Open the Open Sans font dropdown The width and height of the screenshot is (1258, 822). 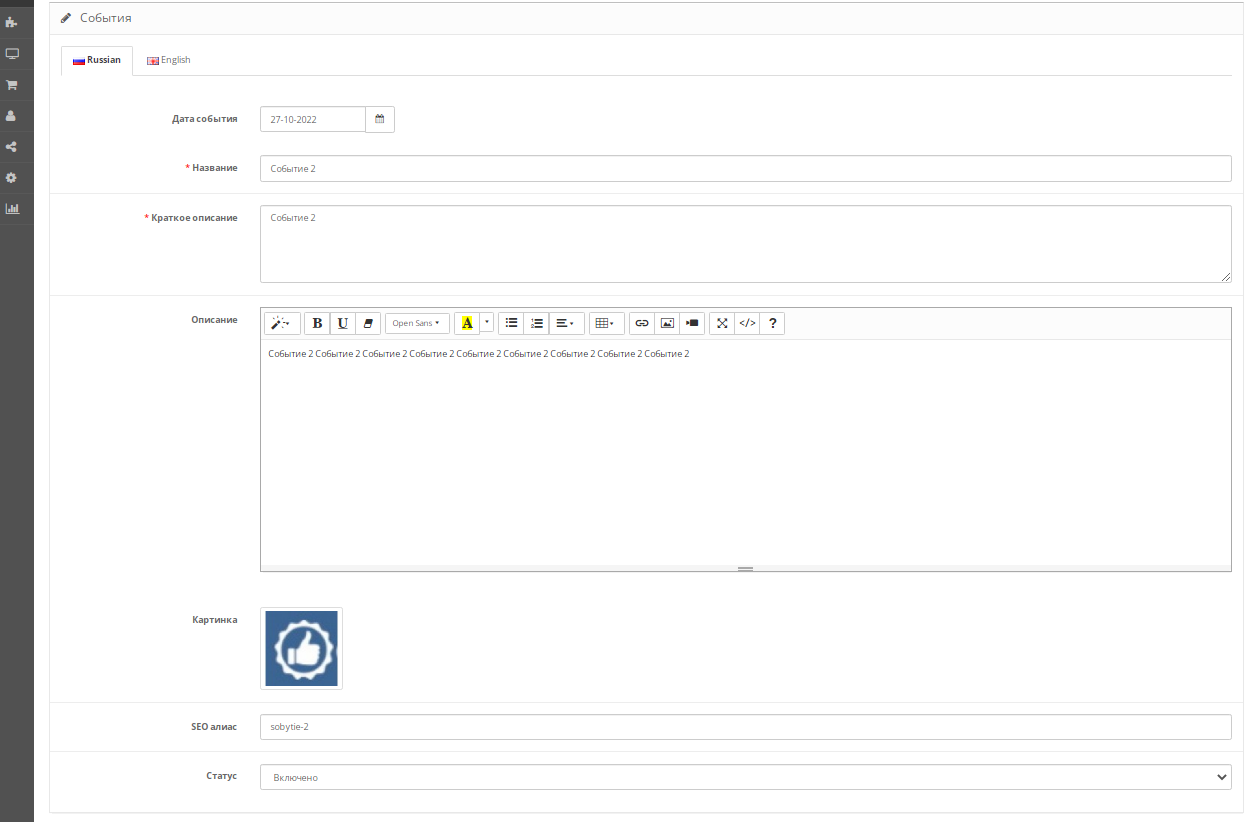(x=416, y=323)
